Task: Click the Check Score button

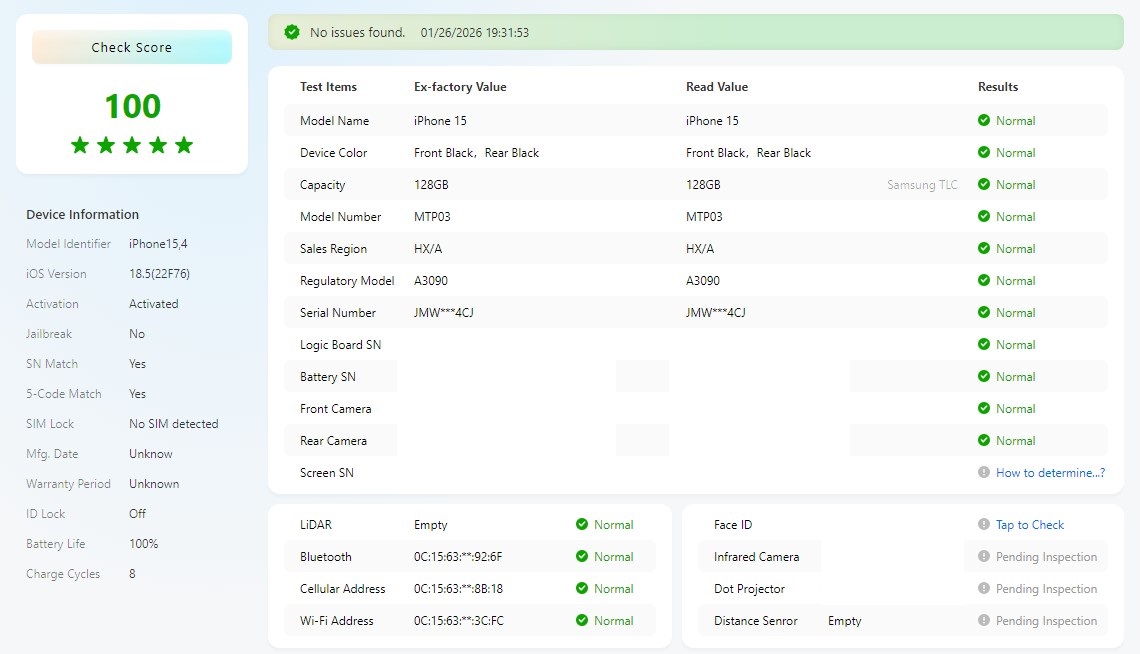Action: (132, 47)
